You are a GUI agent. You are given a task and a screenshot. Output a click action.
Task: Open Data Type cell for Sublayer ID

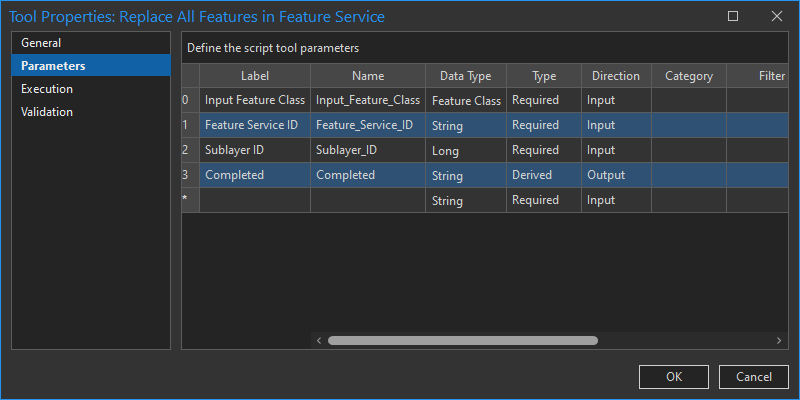[x=466, y=150]
